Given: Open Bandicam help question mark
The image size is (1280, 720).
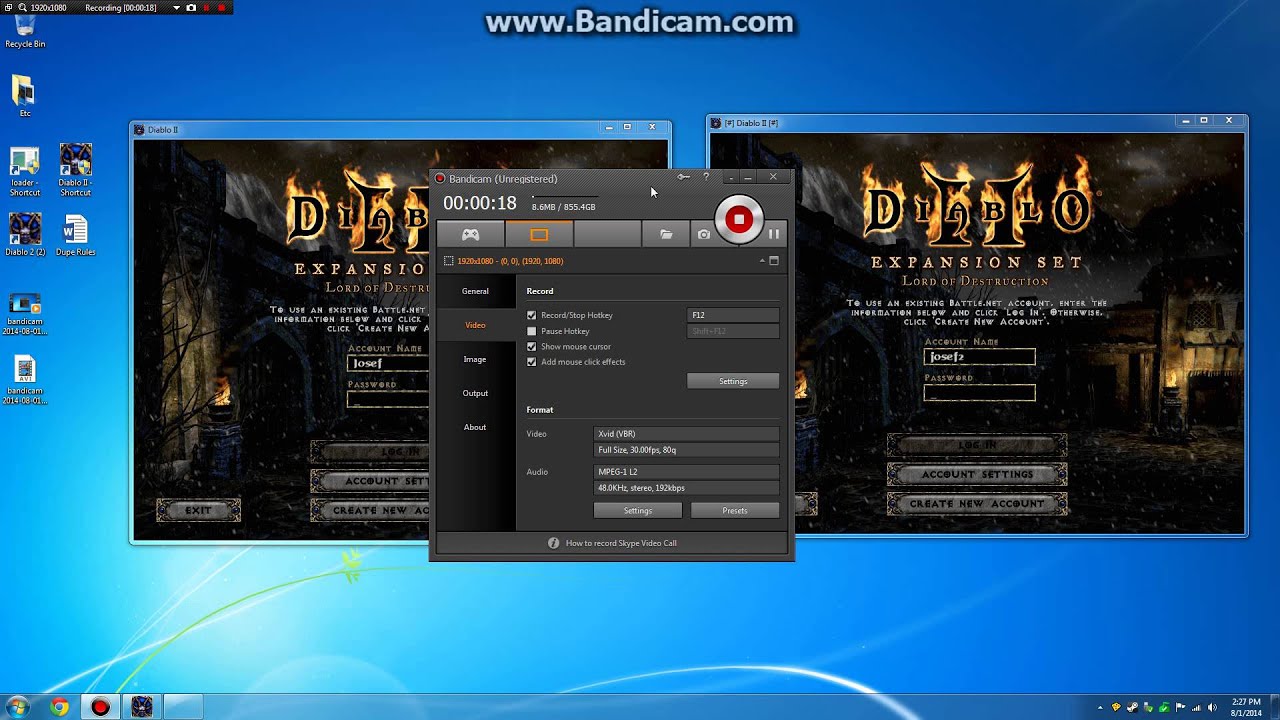Looking at the screenshot, I should [706, 177].
